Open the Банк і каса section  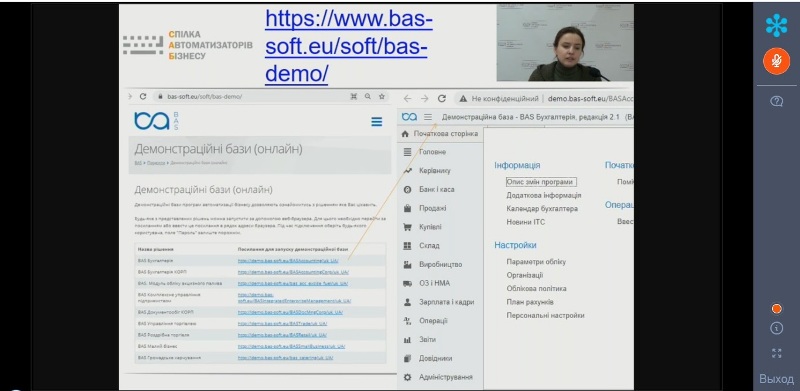pyautogui.click(x=436, y=189)
